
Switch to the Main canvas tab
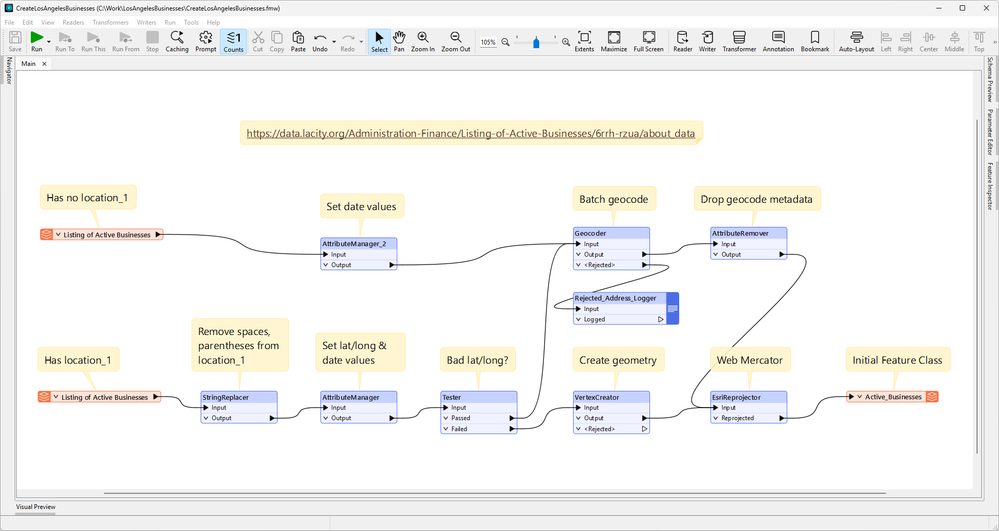pos(29,63)
